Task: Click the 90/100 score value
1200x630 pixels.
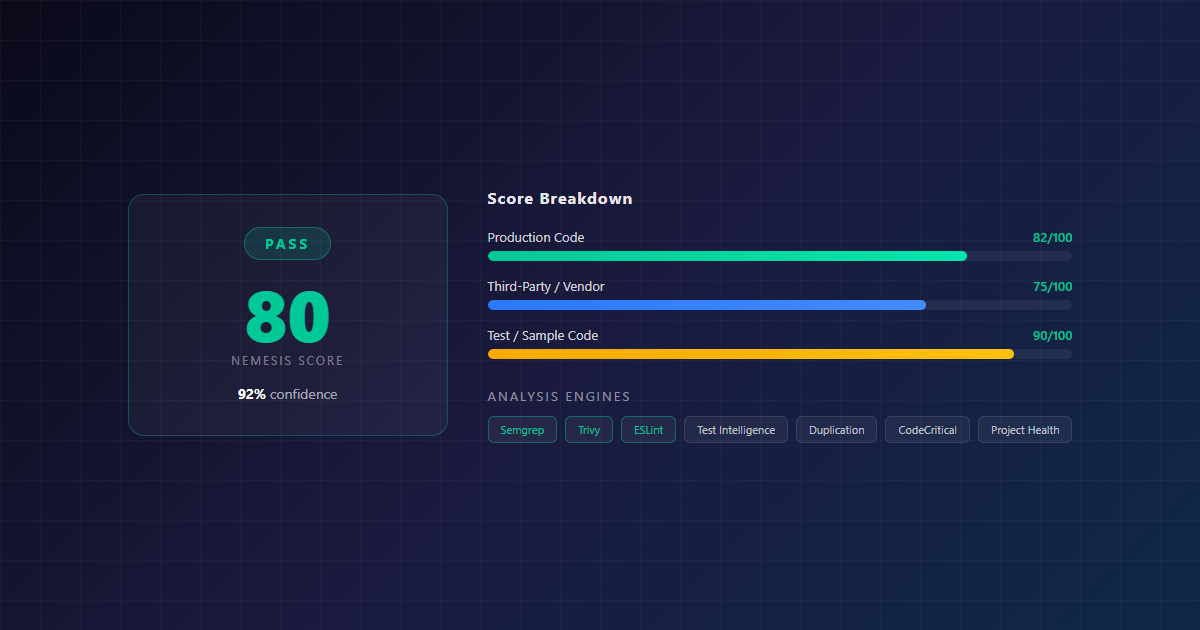Action: pyautogui.click(x=1052, y=336)
